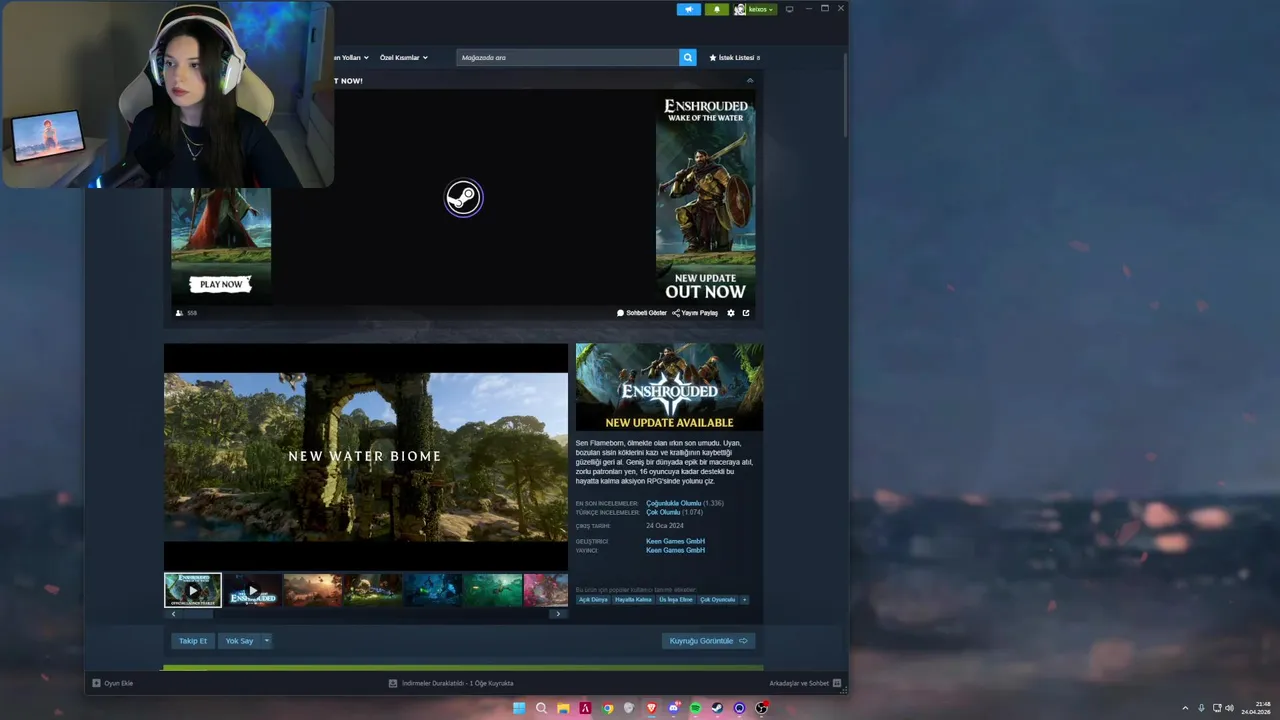Image resolution: width=1280 pixels, height=720 pixels.
Task: Show the broadcast chat via Sohbeti Göster
Action: [642, 313]
